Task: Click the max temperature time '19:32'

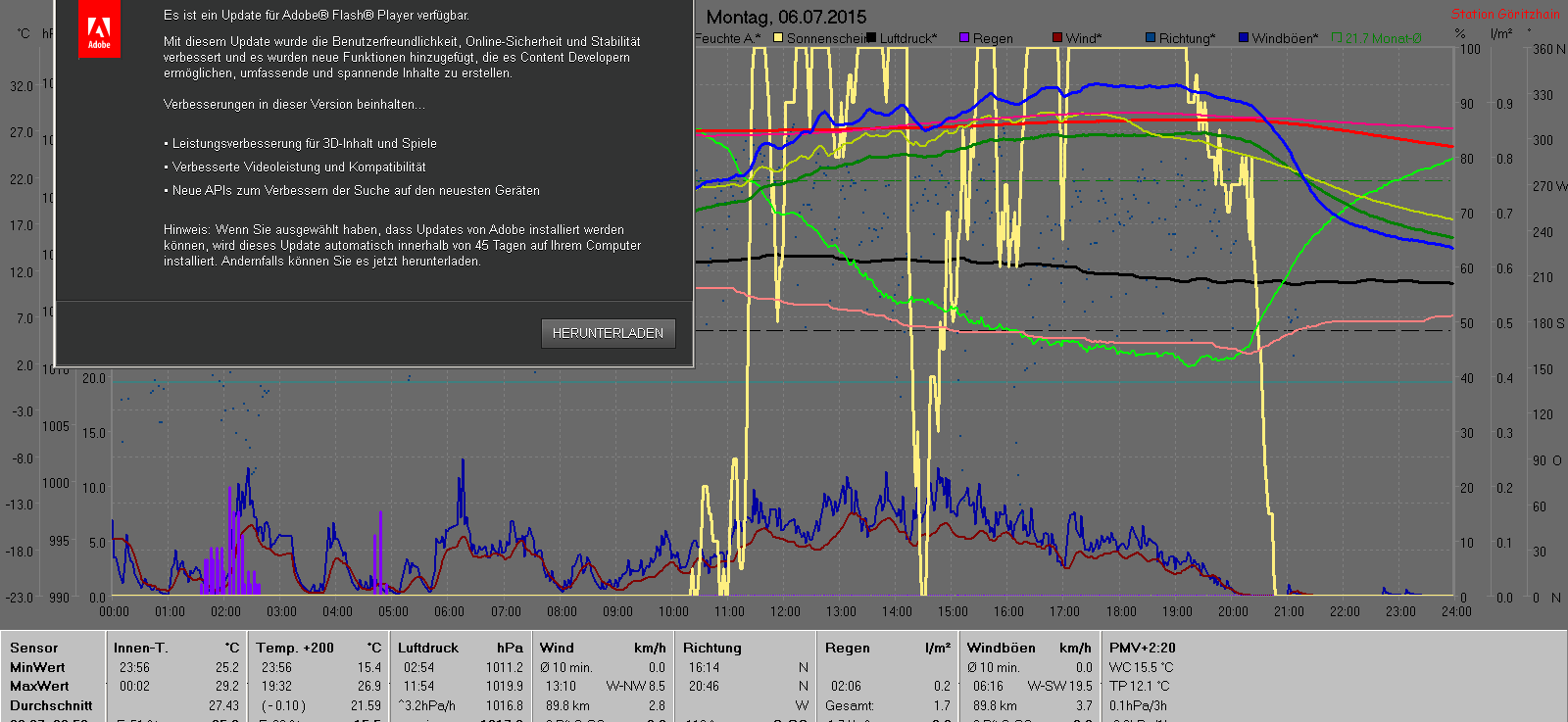Action: tap(276, 686)
